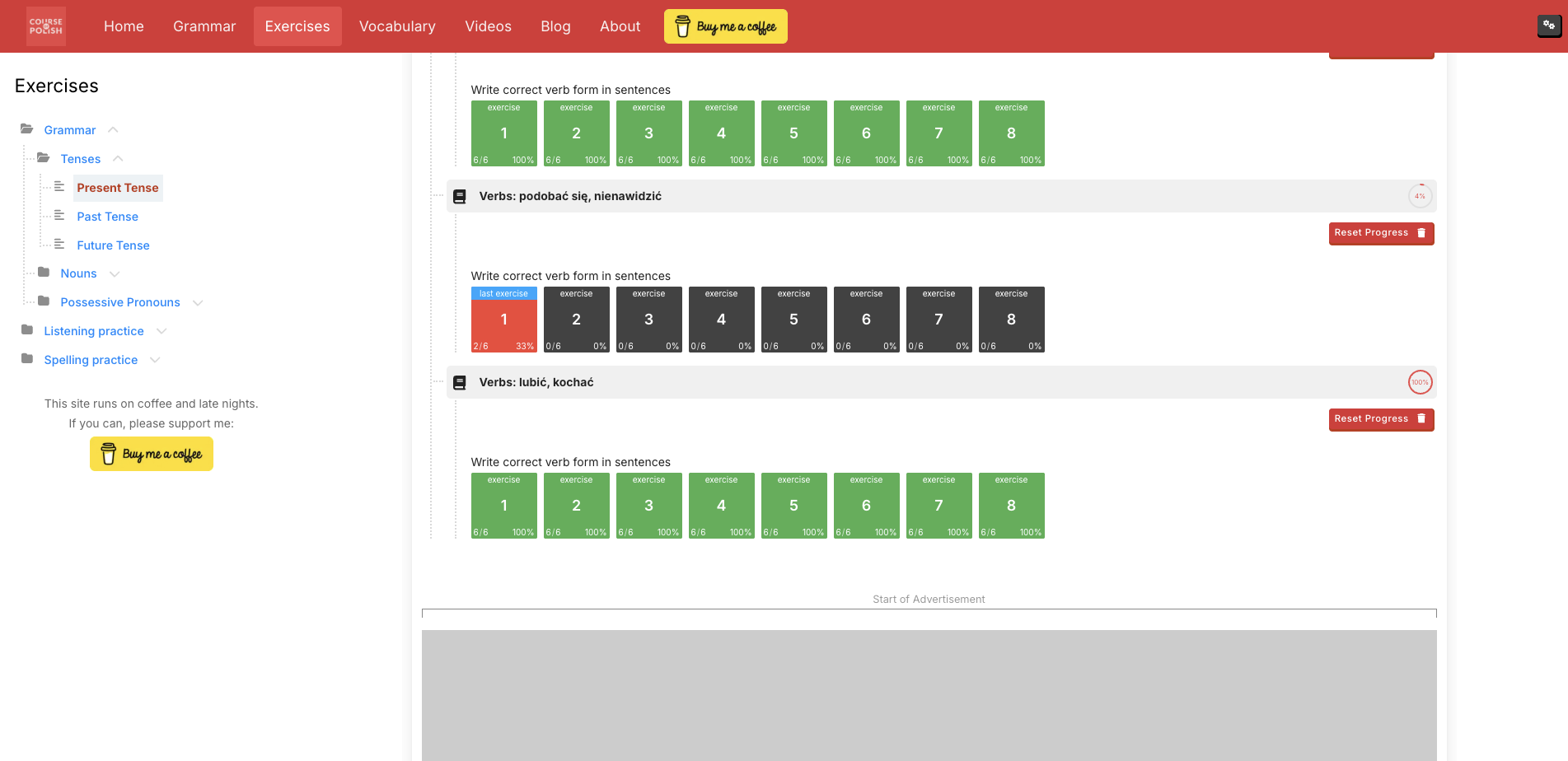Image resolution: width=1568 pixels, height=761 pixels.
Task: Click the Course Polish logo icon
Action: [x=46, y=26]
